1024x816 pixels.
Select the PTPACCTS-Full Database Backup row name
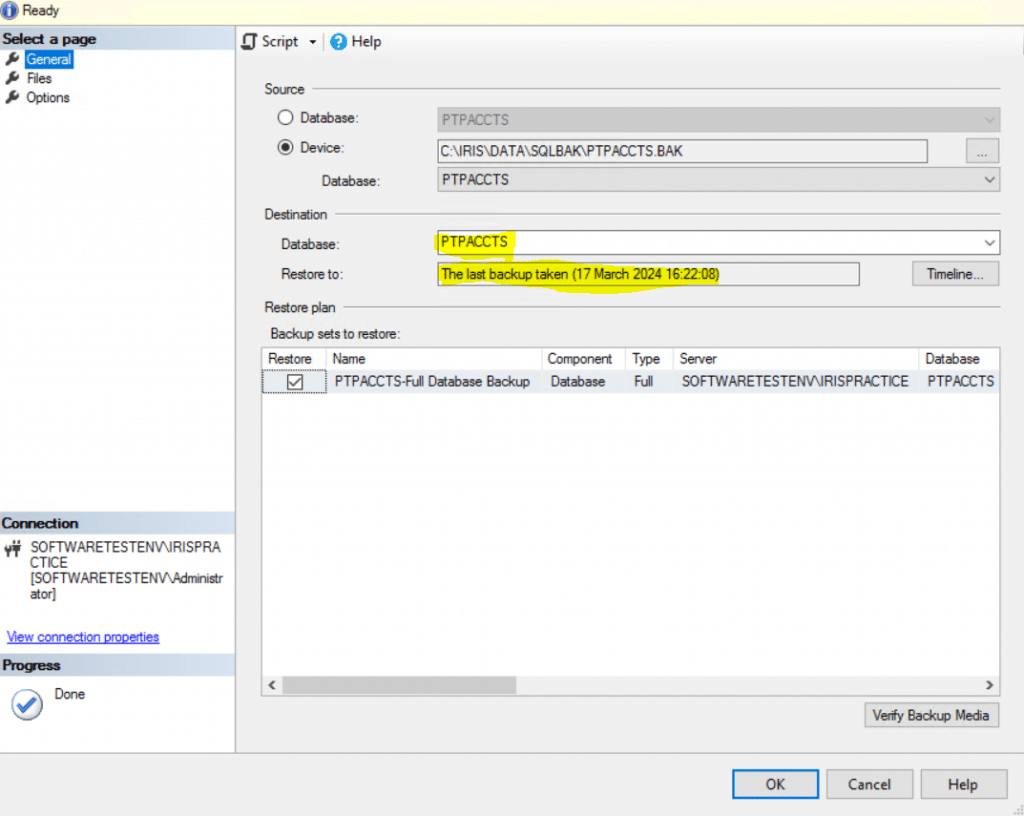tap(432, 382)
